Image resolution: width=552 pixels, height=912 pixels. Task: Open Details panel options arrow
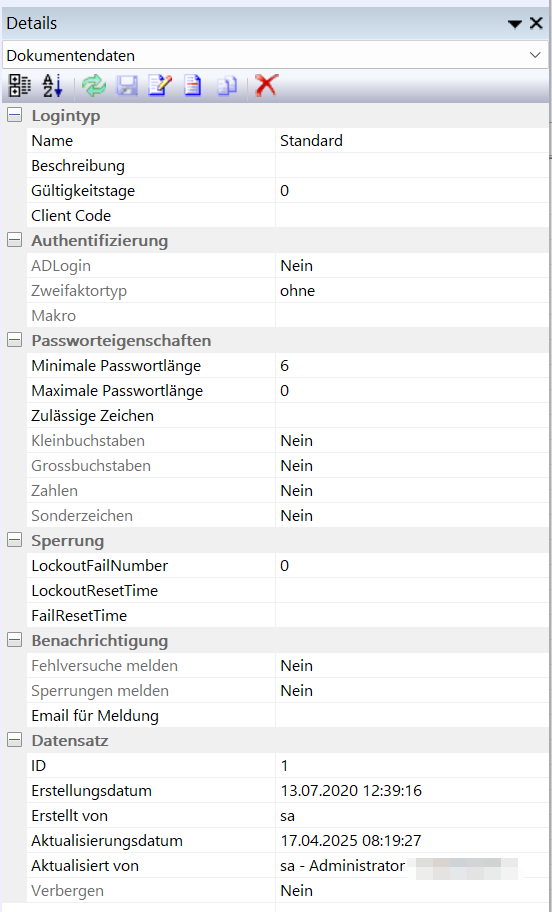[x=515, y=23]
